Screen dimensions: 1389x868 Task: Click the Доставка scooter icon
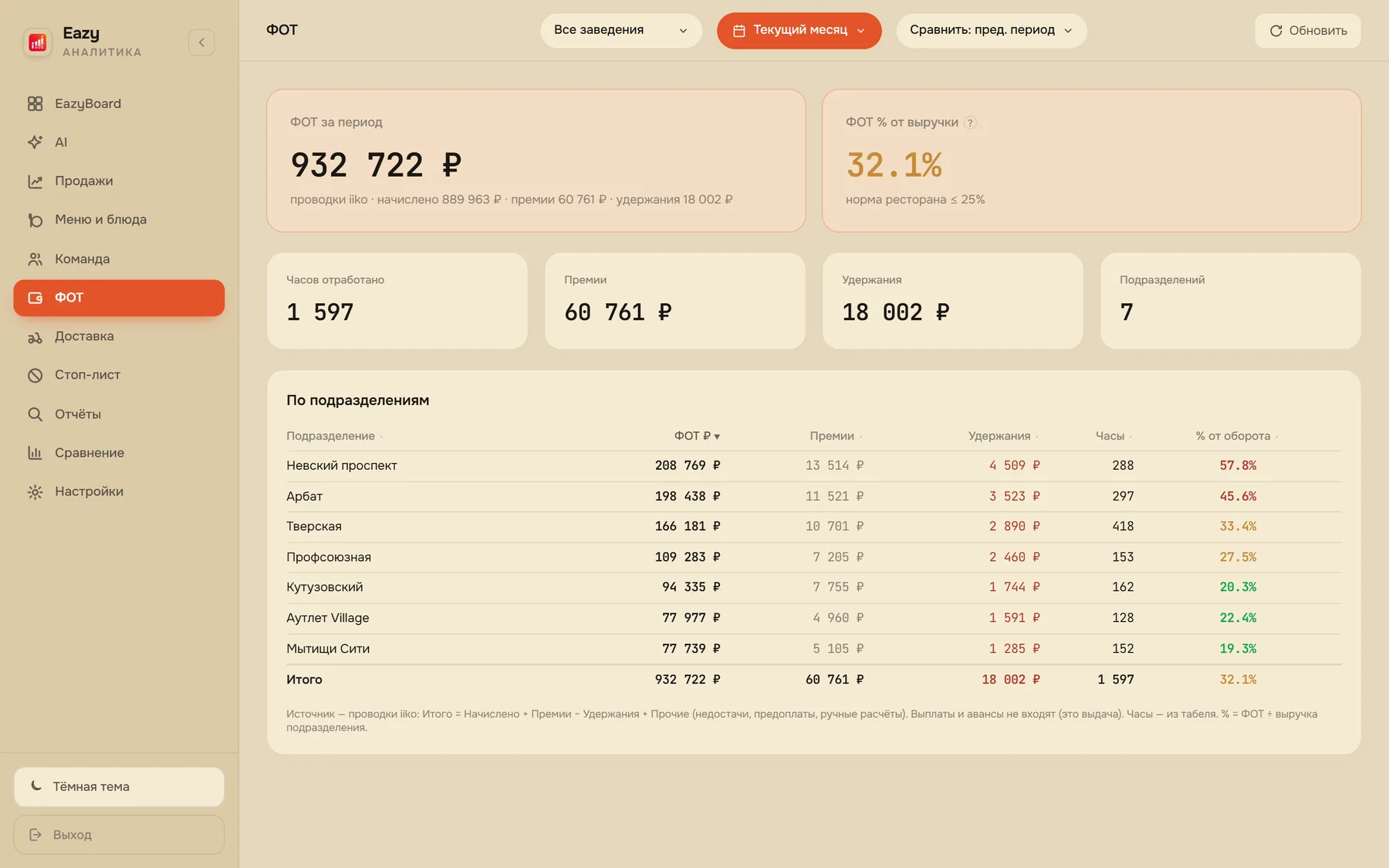click(x=35, y=337)
